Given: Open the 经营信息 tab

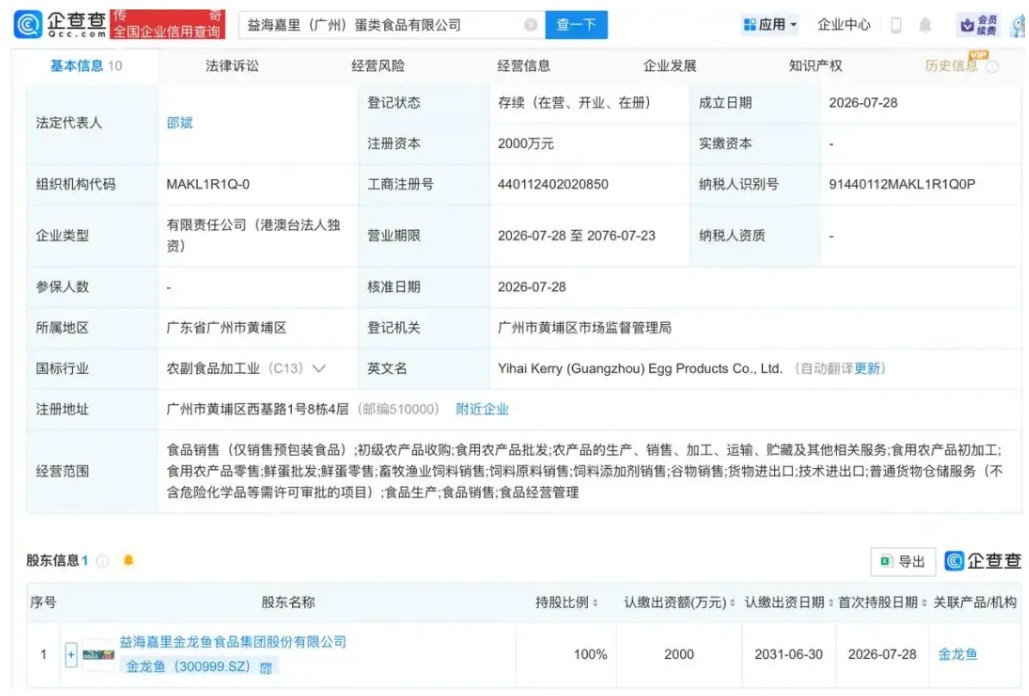Looking at the screenshot, I should 524,66.
